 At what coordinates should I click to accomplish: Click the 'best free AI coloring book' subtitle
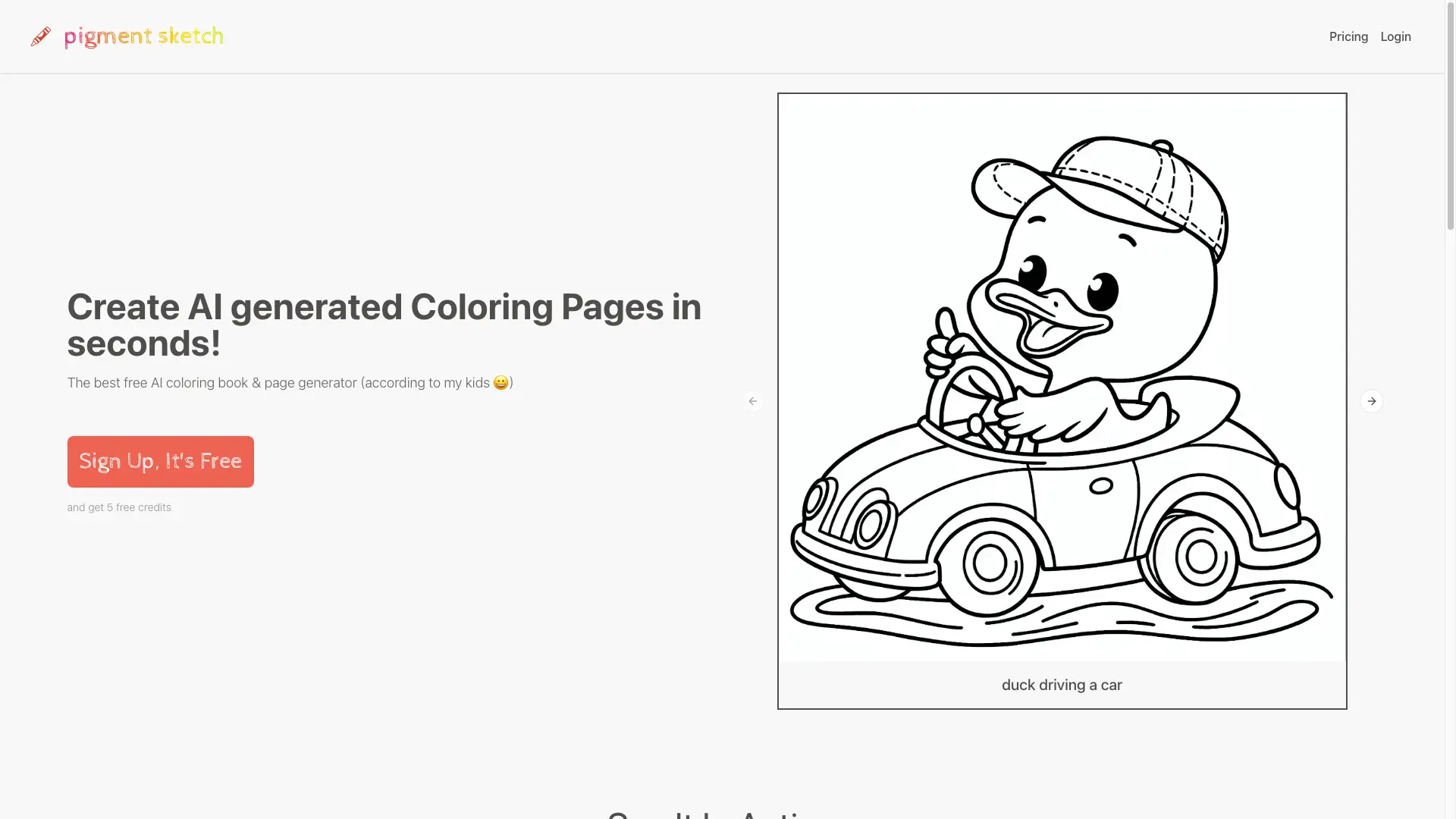(x=290, y=383)
